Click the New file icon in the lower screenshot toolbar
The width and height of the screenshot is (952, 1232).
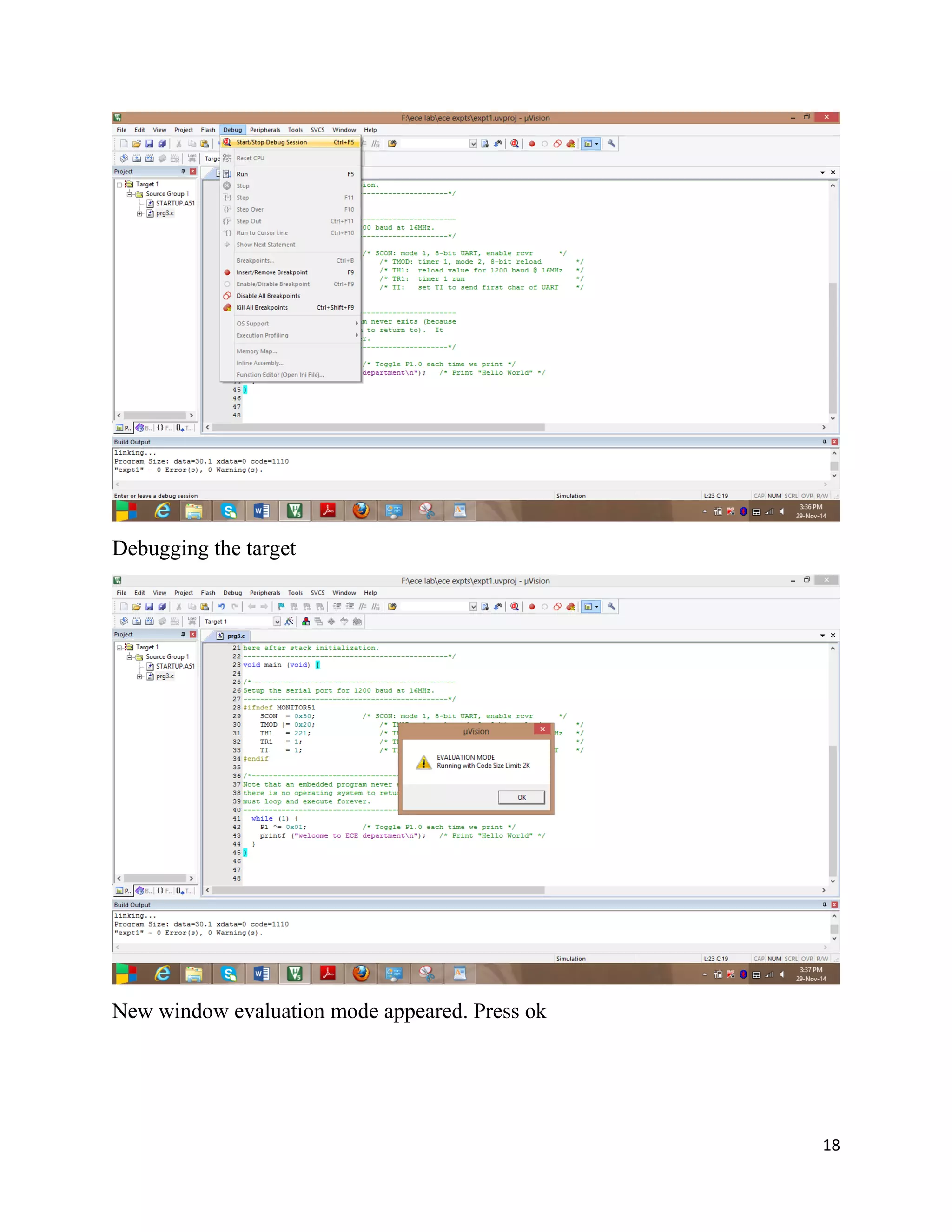coord(124,606)
